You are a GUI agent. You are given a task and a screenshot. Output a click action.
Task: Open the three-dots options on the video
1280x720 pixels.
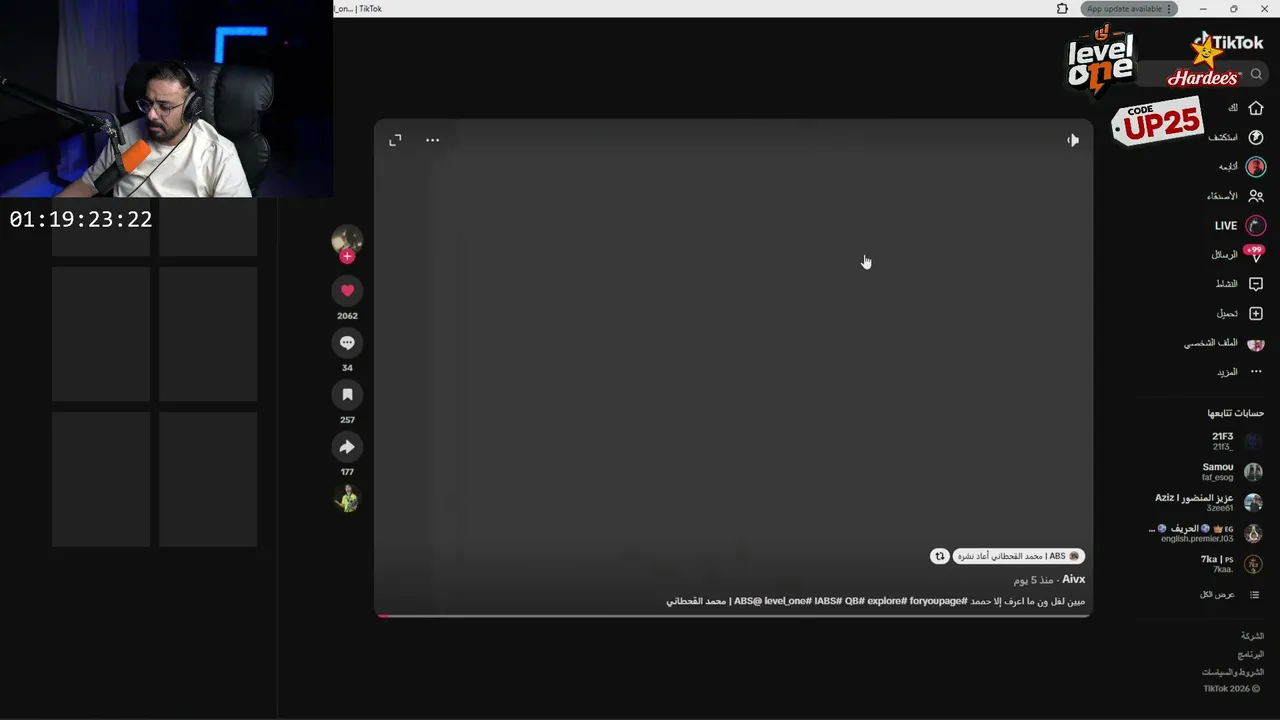pyautogui.click(x=432, y=140)
